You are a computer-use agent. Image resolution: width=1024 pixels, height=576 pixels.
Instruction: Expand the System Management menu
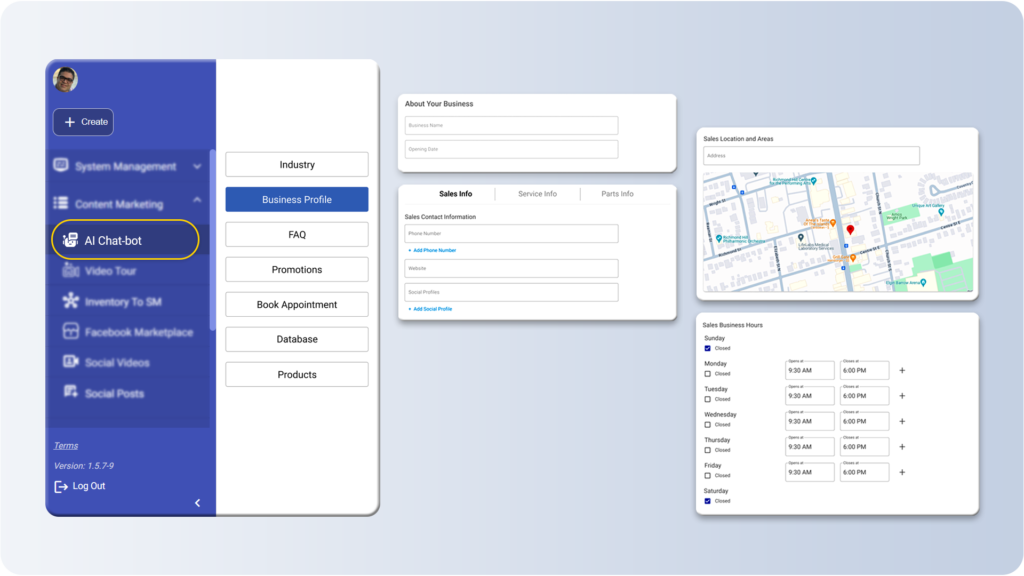[197, 166]
